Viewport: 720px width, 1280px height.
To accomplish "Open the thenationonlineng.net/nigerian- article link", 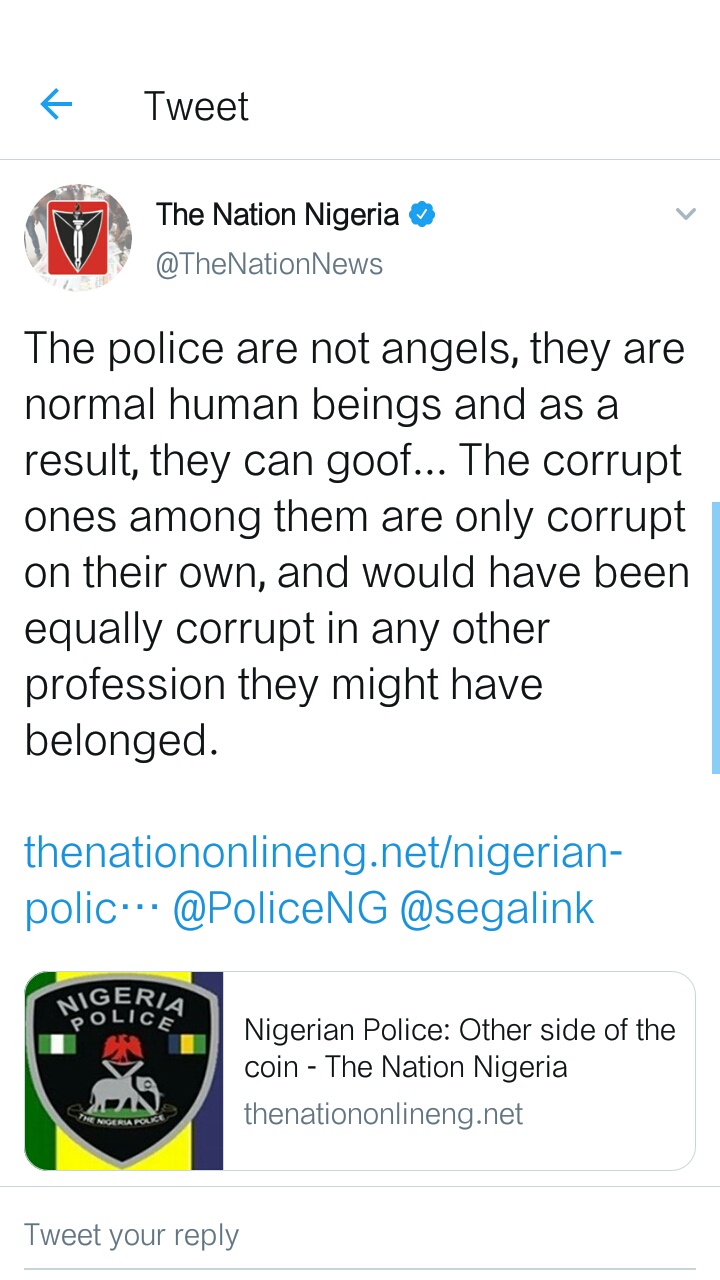I will click(323, 853).
